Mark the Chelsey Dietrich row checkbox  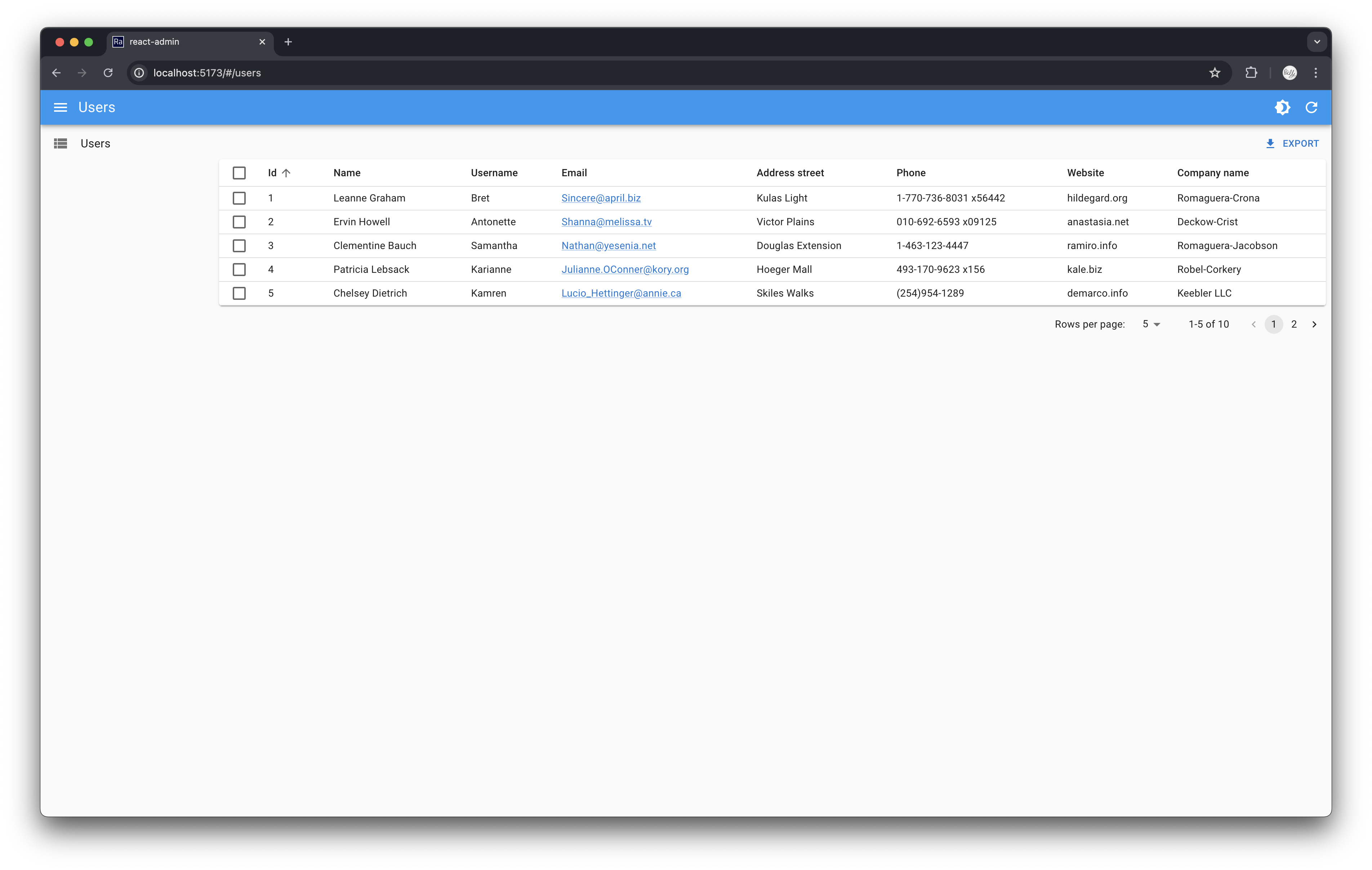coord(239,294)
